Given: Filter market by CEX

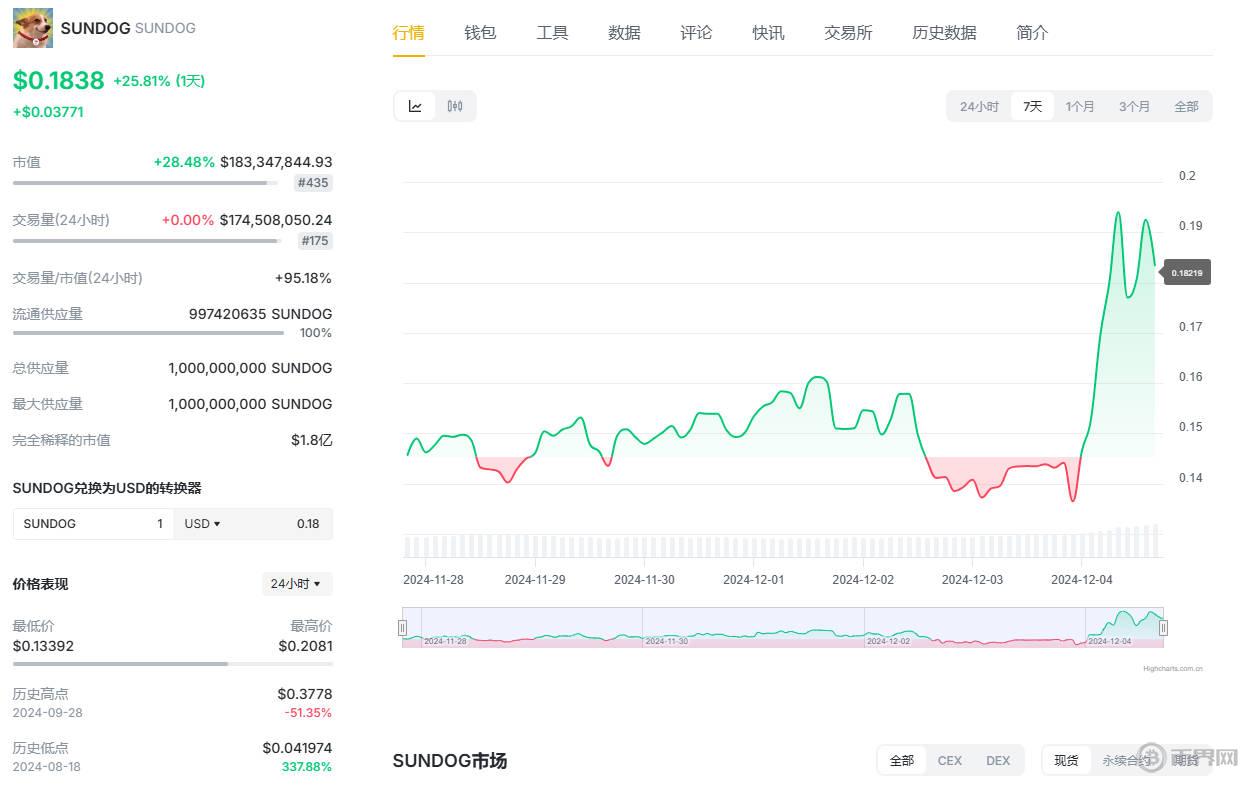Looking at the screenshot, I should point(949,761).
